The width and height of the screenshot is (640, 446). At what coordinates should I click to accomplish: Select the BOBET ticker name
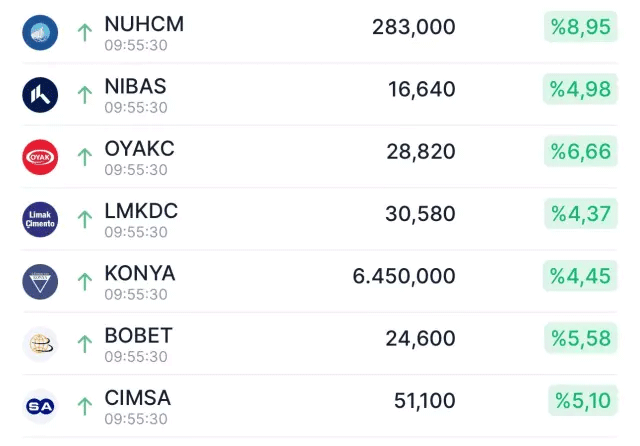pyautogui.click(x=138, y=336)
